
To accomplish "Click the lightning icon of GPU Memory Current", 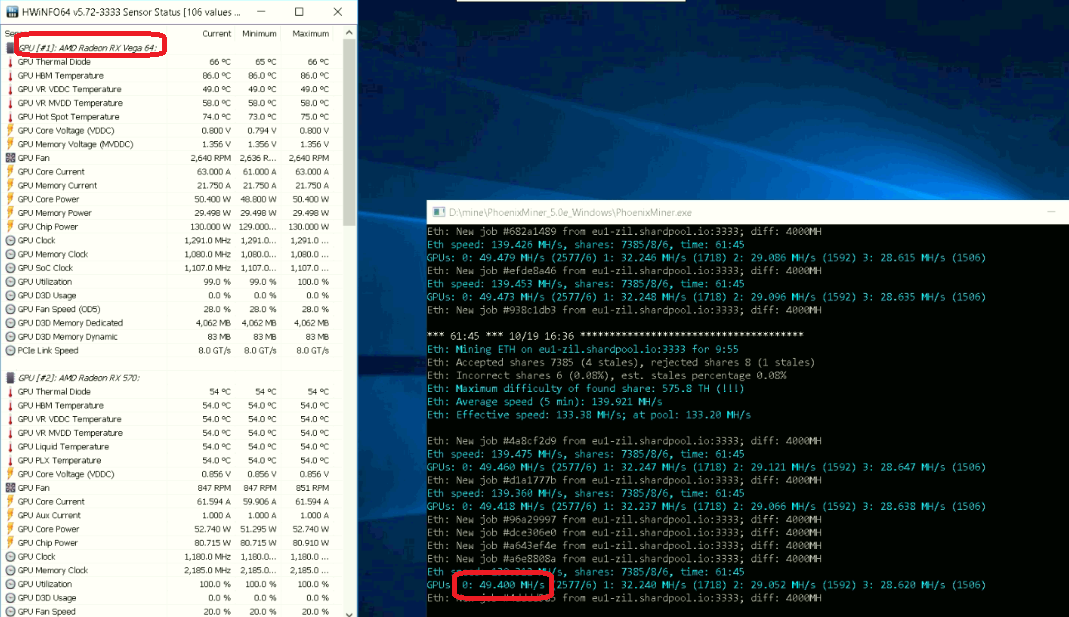I will pos(10,185).
